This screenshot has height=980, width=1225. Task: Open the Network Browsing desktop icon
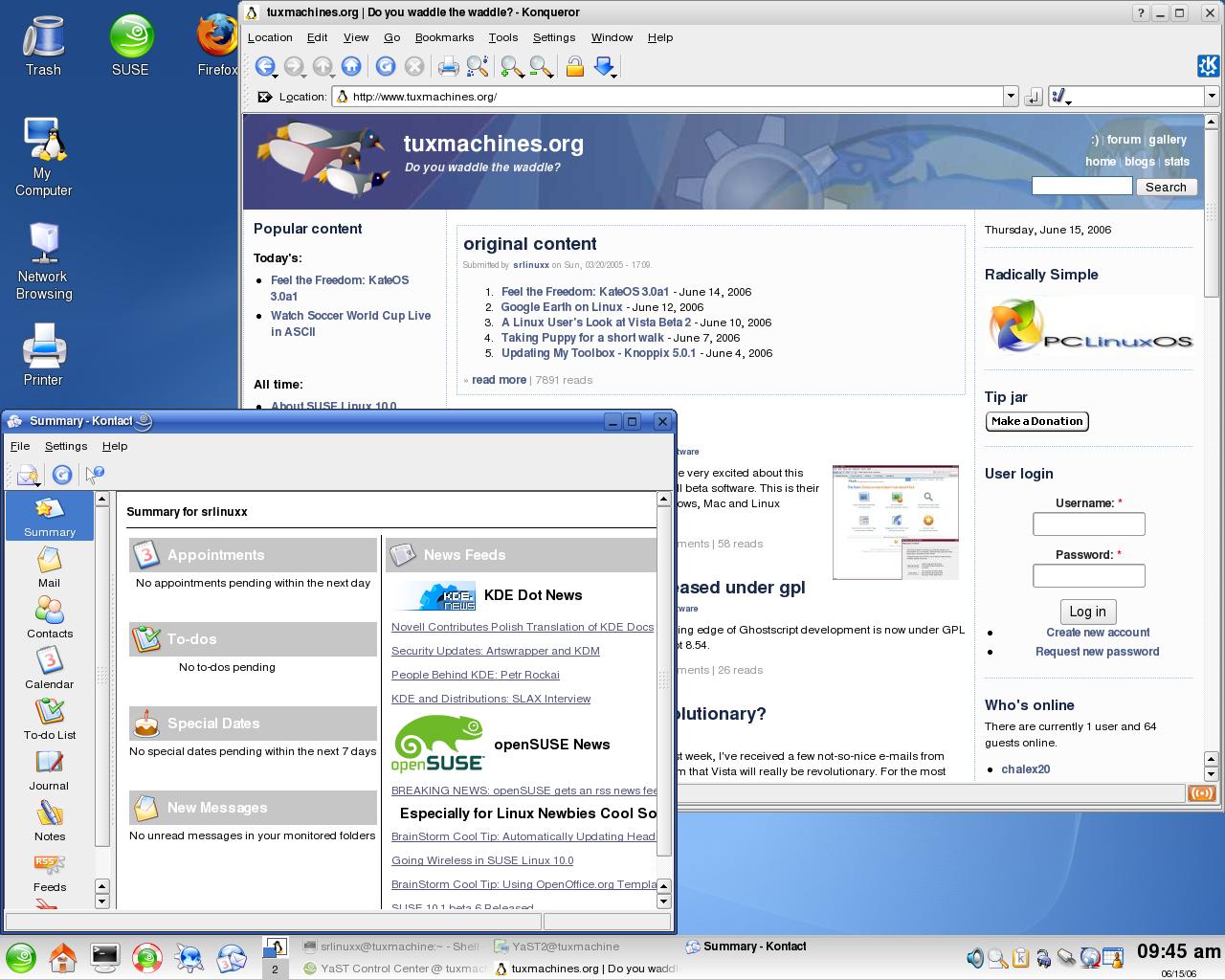[43, 261]
